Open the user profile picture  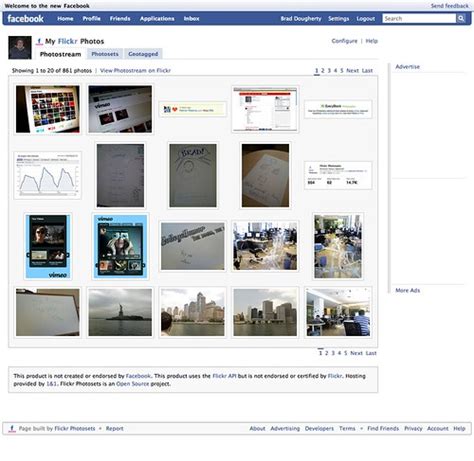pyautogui.click(x=20, y=48)
